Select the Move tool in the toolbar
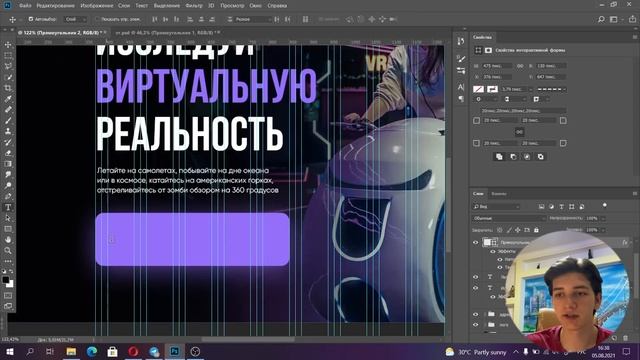 tap(8, 44)
